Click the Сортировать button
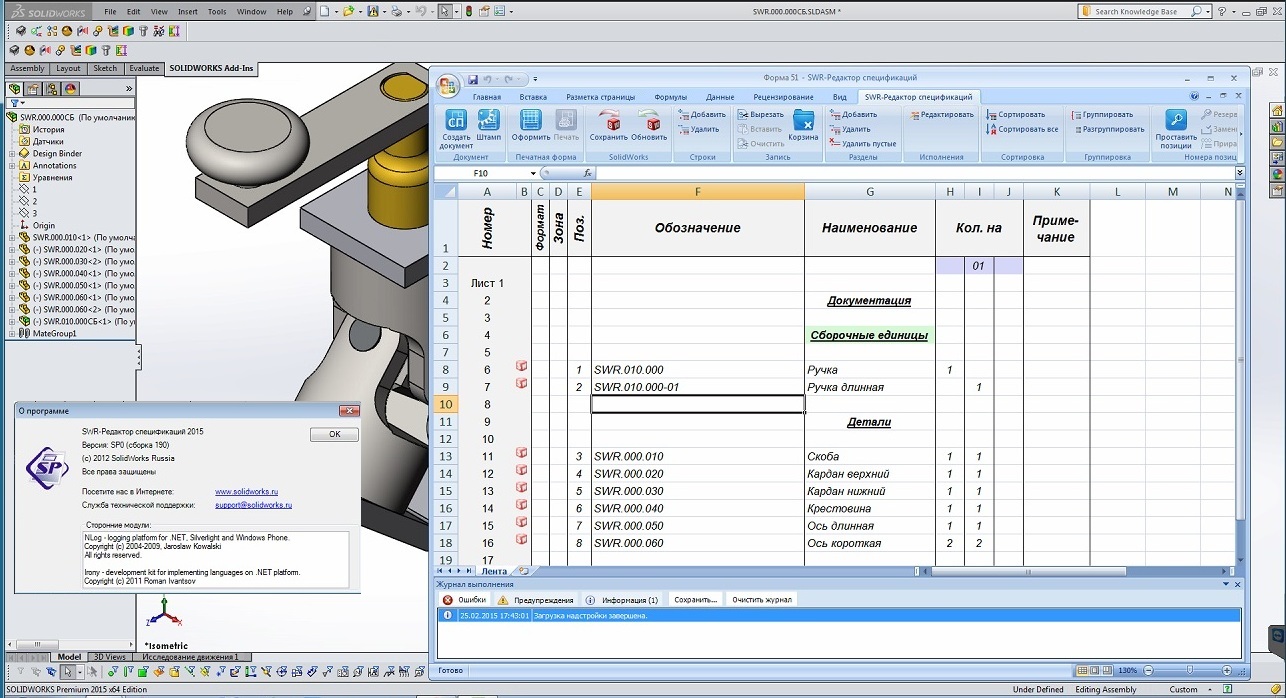Viewport: 1286px width, 698px height. (1015, 114)
